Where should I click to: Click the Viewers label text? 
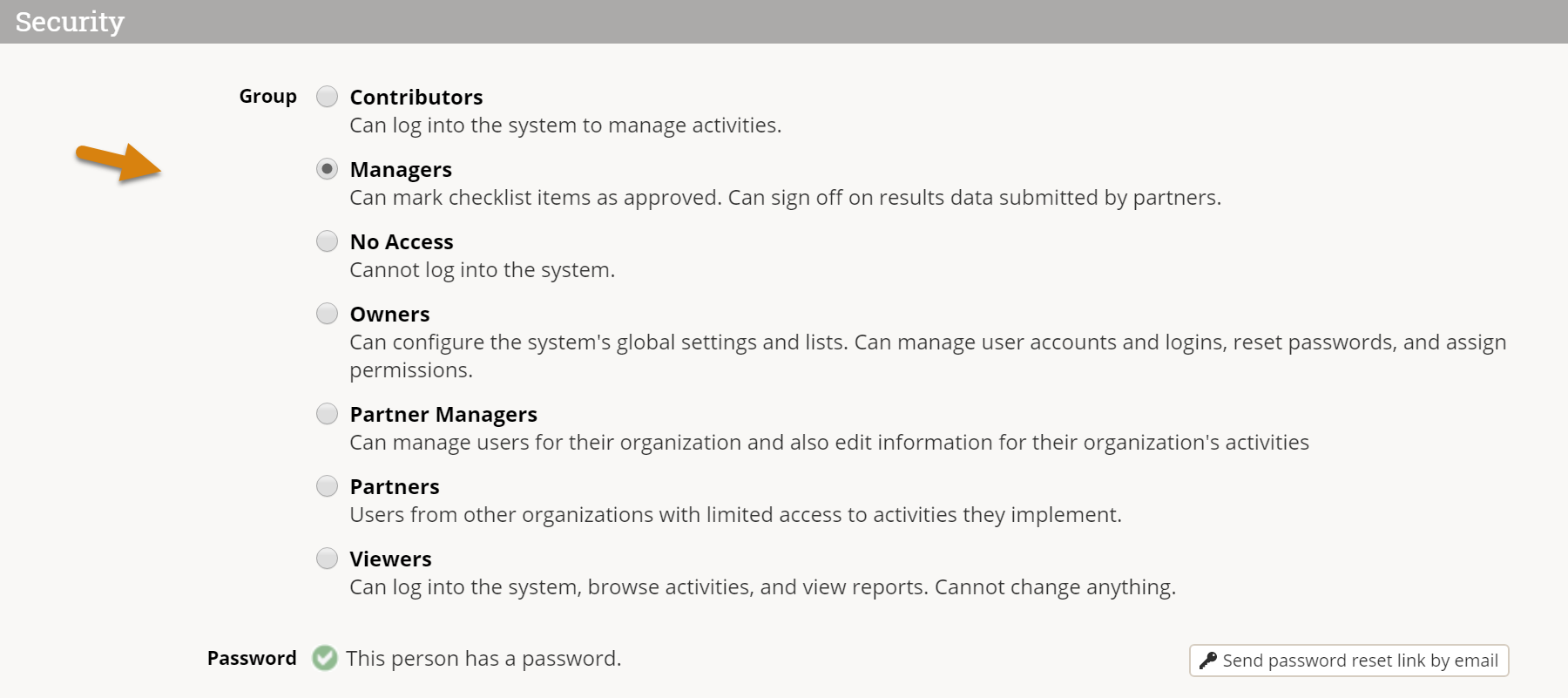click(x=390, y=559)
